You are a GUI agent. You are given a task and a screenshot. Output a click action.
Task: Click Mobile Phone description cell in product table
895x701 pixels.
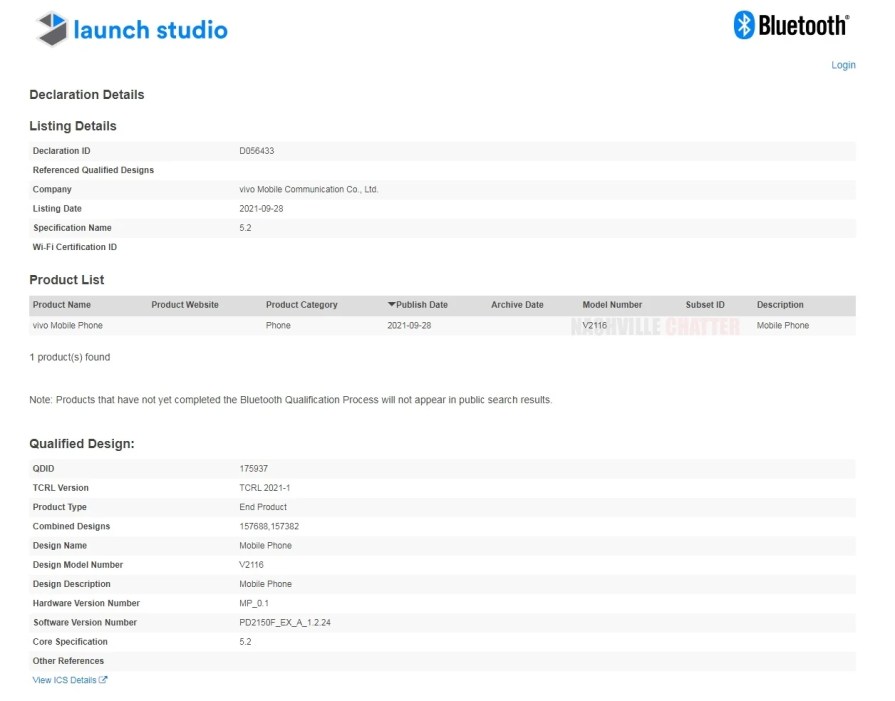coord(783,325)
